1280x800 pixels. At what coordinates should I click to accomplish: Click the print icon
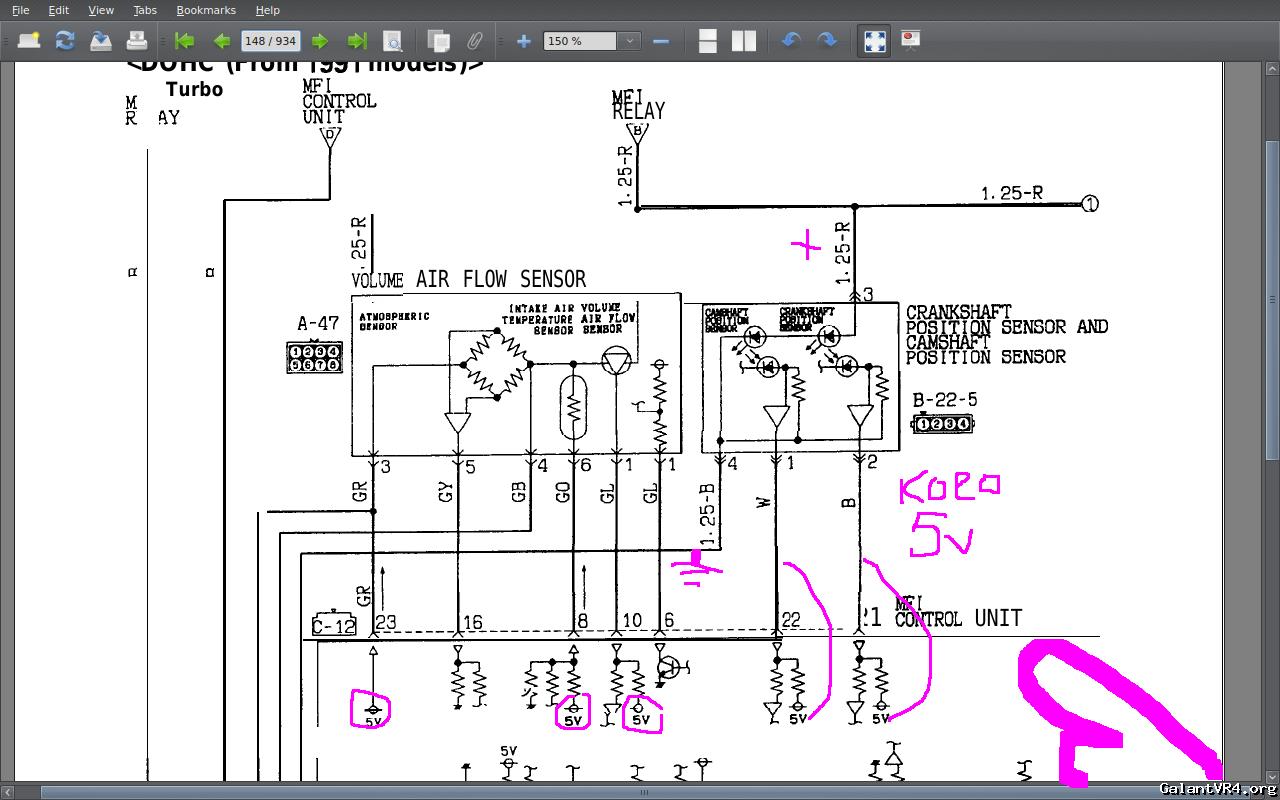coord(137,41)
